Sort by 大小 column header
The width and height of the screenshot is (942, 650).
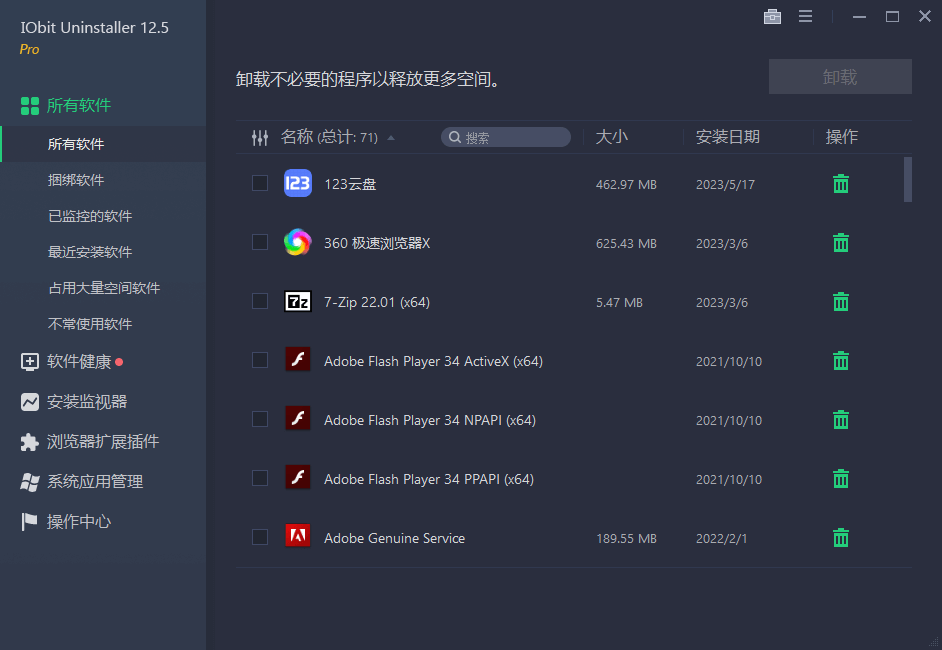coord(612,137)
